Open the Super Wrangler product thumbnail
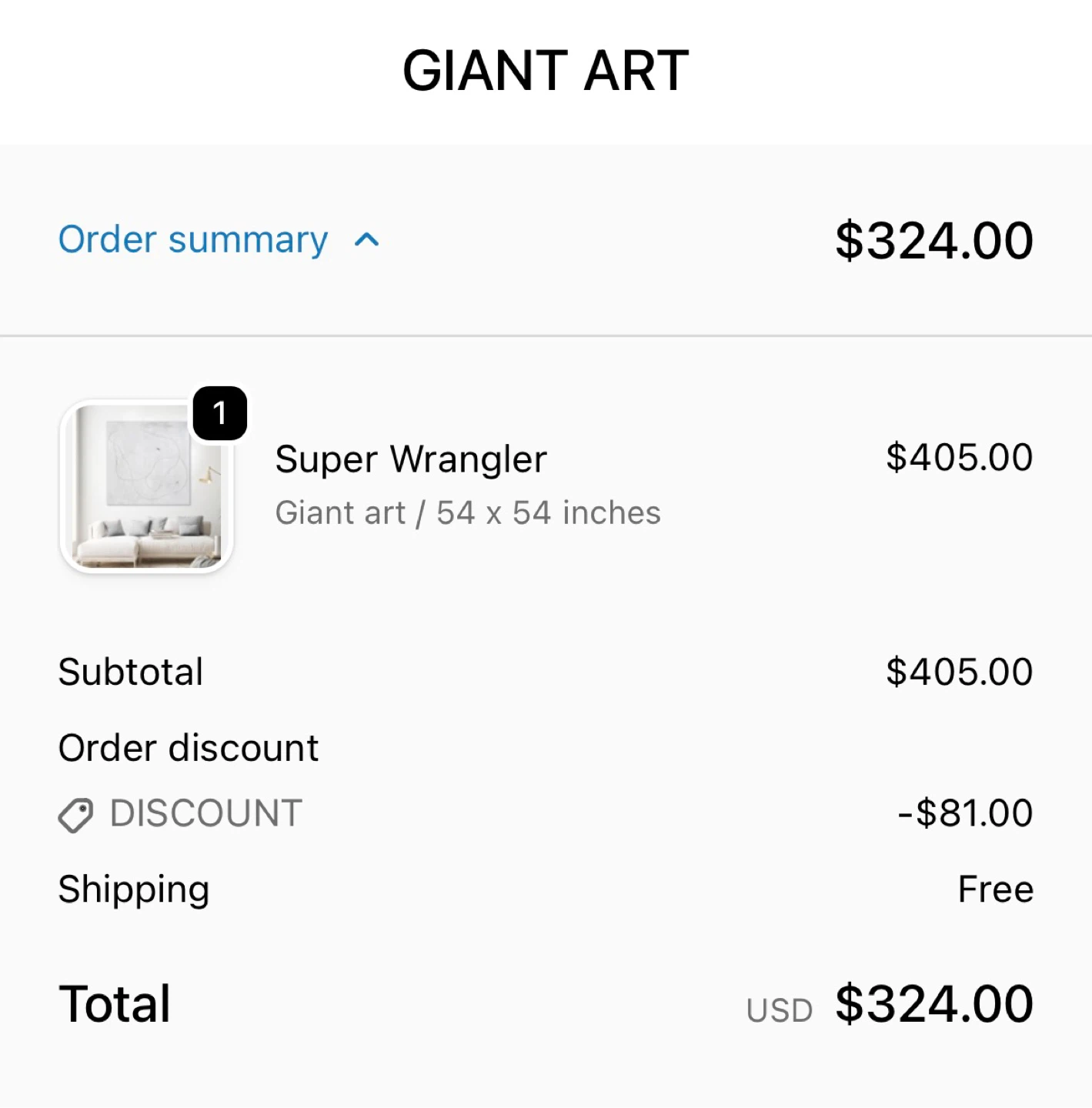 146,486
